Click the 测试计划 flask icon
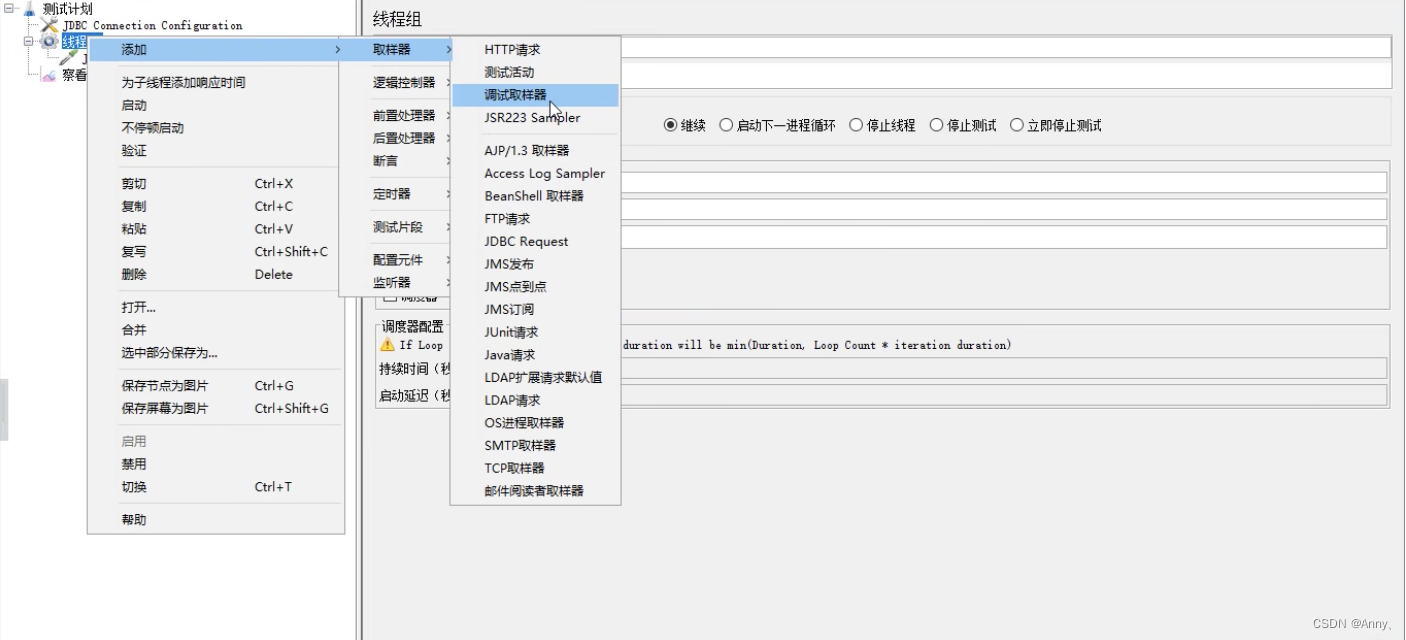This screenshot has width=1406, height=640. 30,9
